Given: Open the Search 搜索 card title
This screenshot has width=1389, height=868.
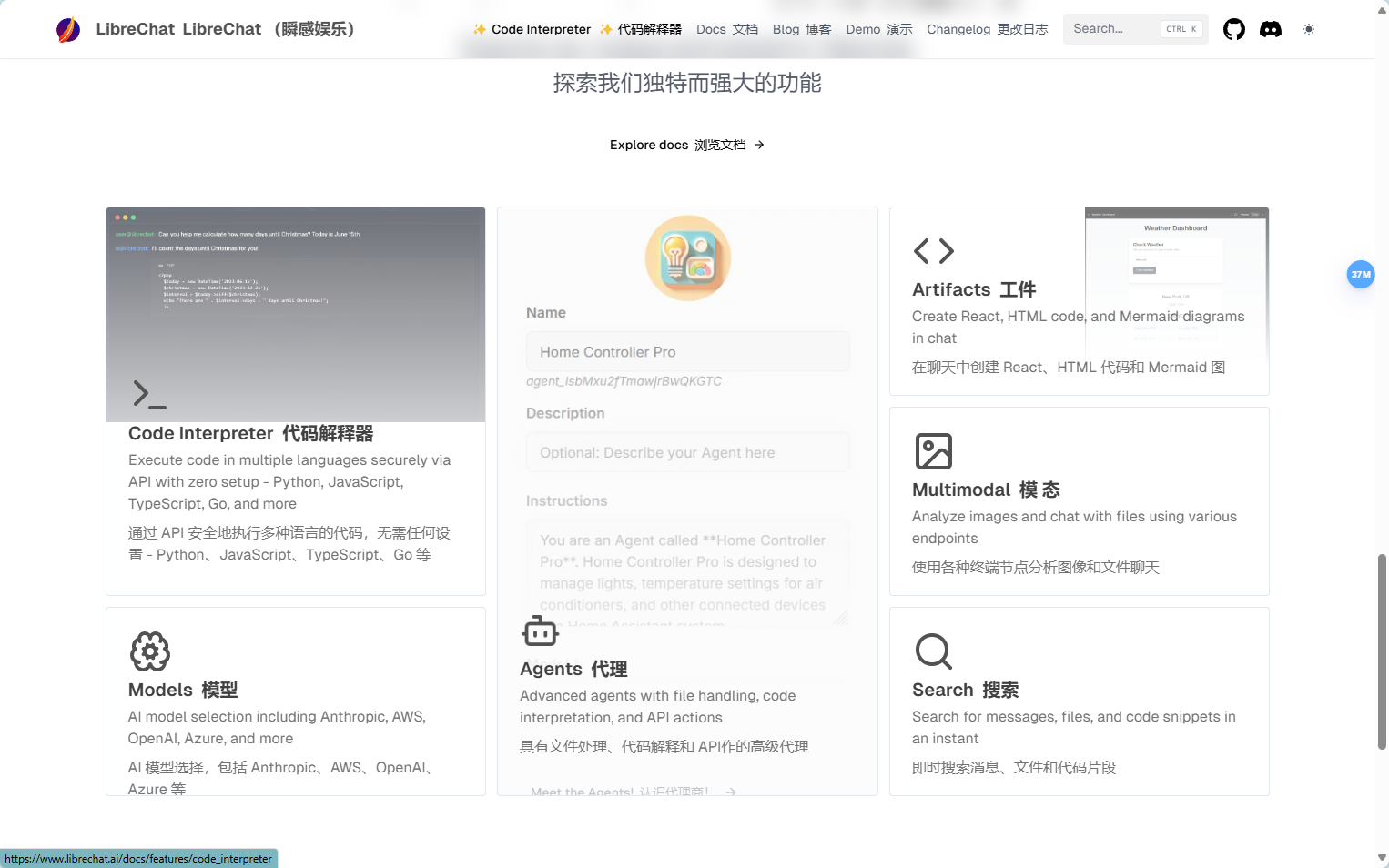Looking at the screenshot, I should (965, 690).
